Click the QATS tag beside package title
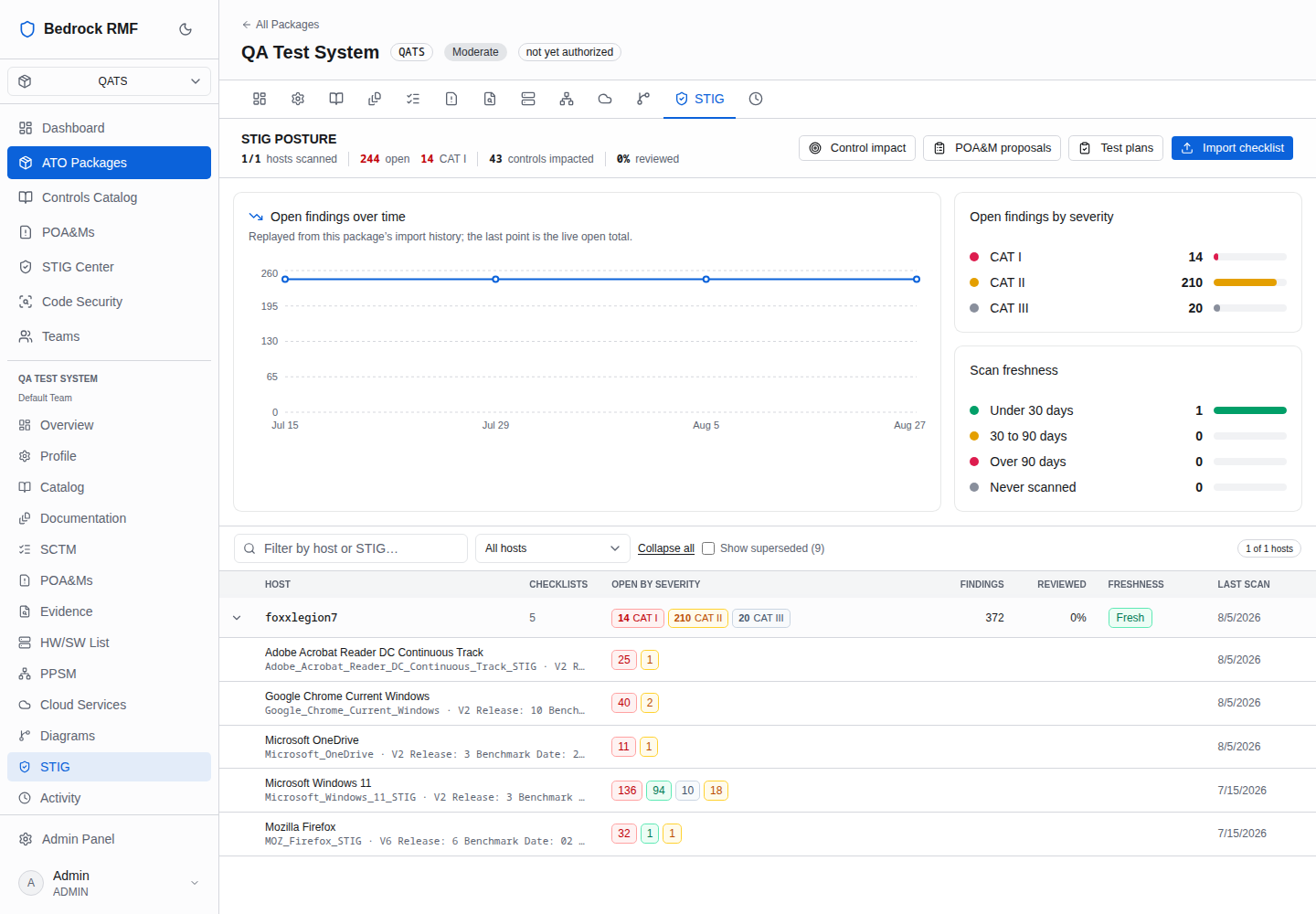Viewport: 1316px width, 914px height. coord(411,52)
